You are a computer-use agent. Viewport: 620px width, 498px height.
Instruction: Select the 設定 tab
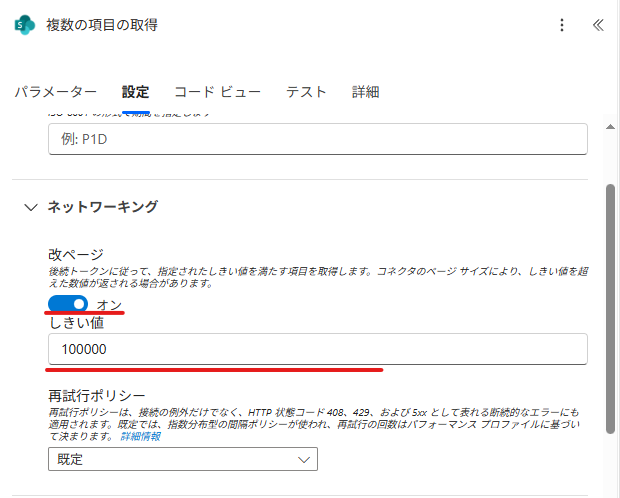pos(135,92)
